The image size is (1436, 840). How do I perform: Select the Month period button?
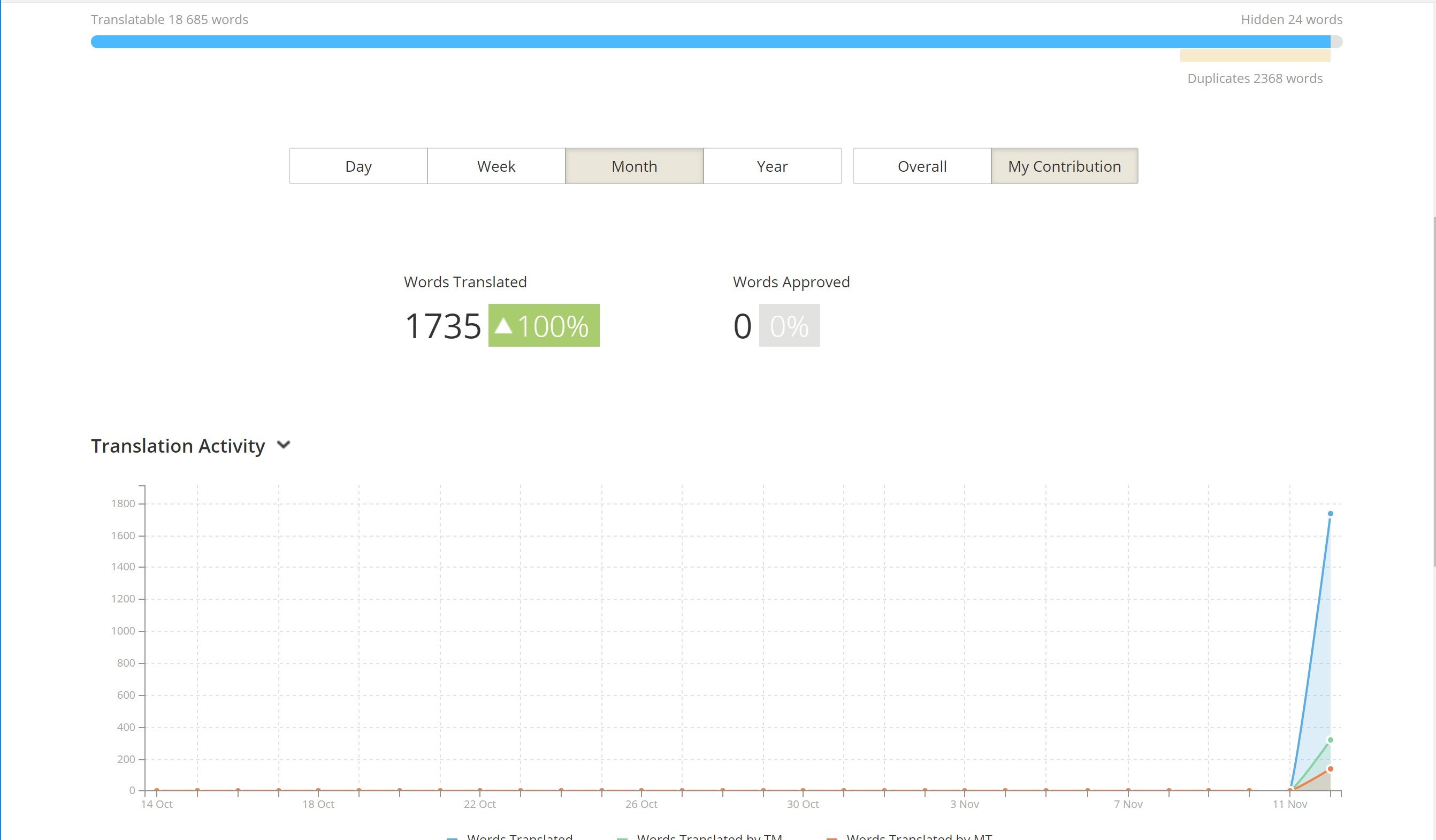click(x=634, y=166)
